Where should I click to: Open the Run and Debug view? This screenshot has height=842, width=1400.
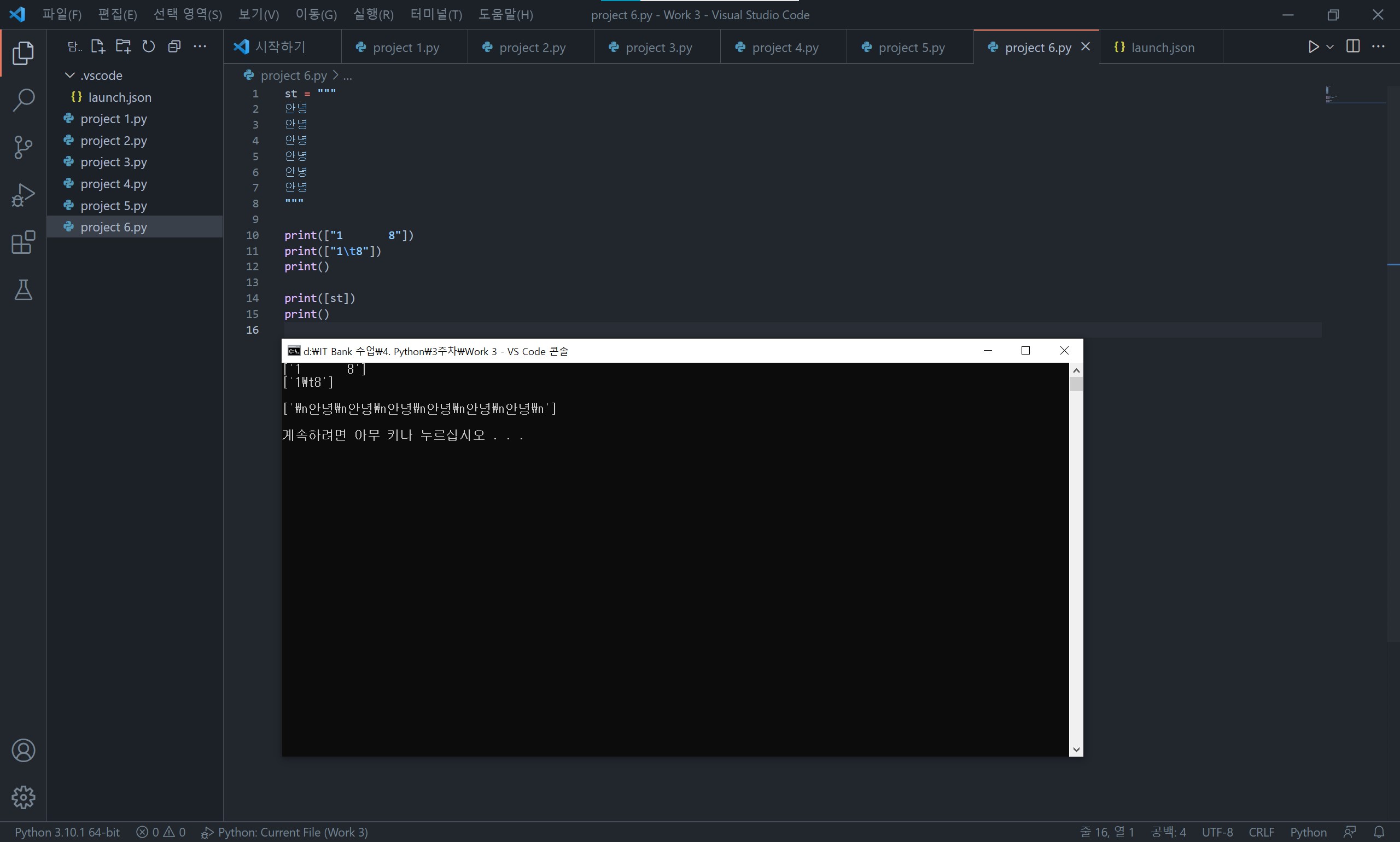tap(24, 195)
